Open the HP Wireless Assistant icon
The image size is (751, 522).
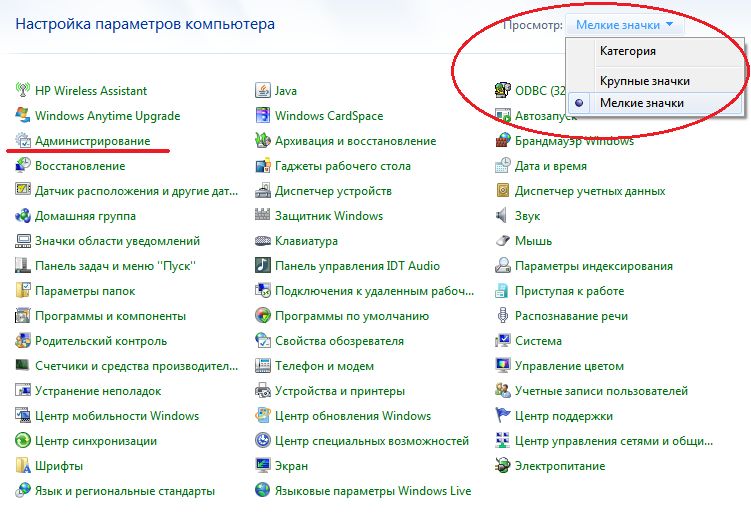point(23,91)
